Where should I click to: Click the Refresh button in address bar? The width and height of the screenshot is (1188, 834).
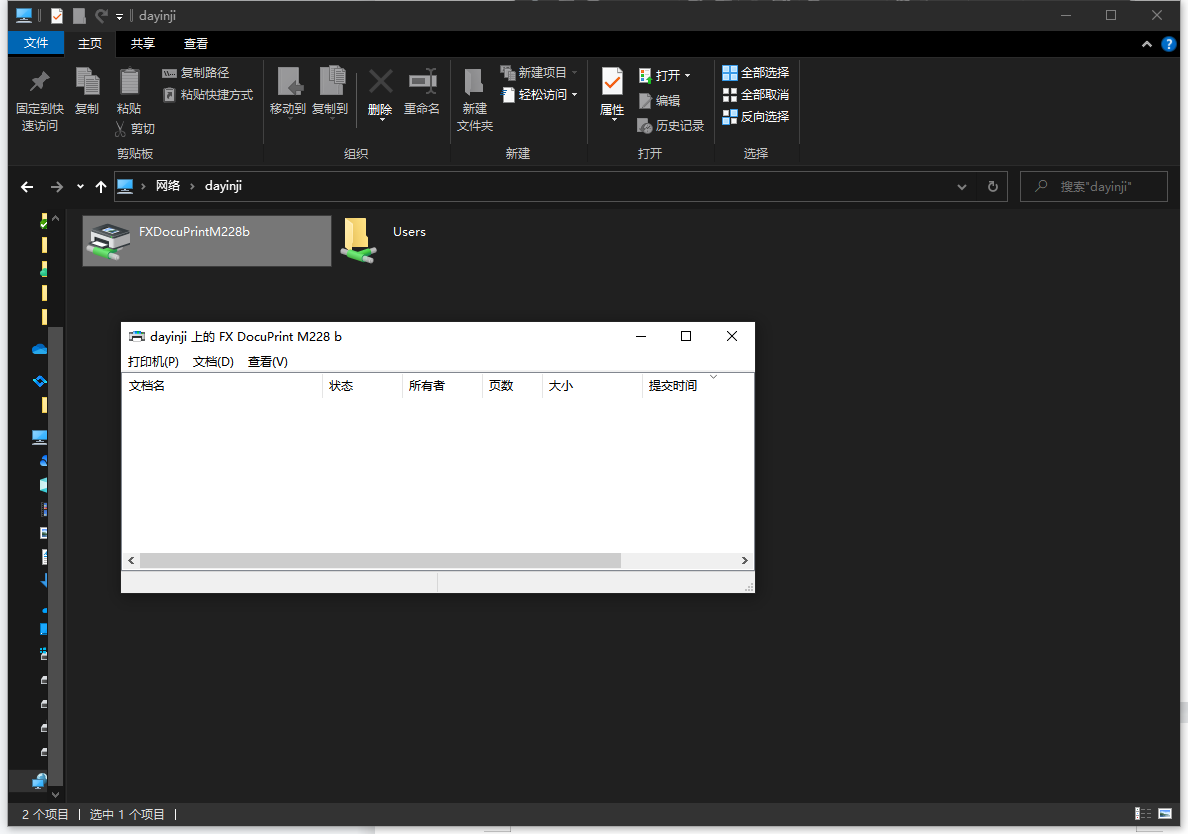(x=993, y=186)
